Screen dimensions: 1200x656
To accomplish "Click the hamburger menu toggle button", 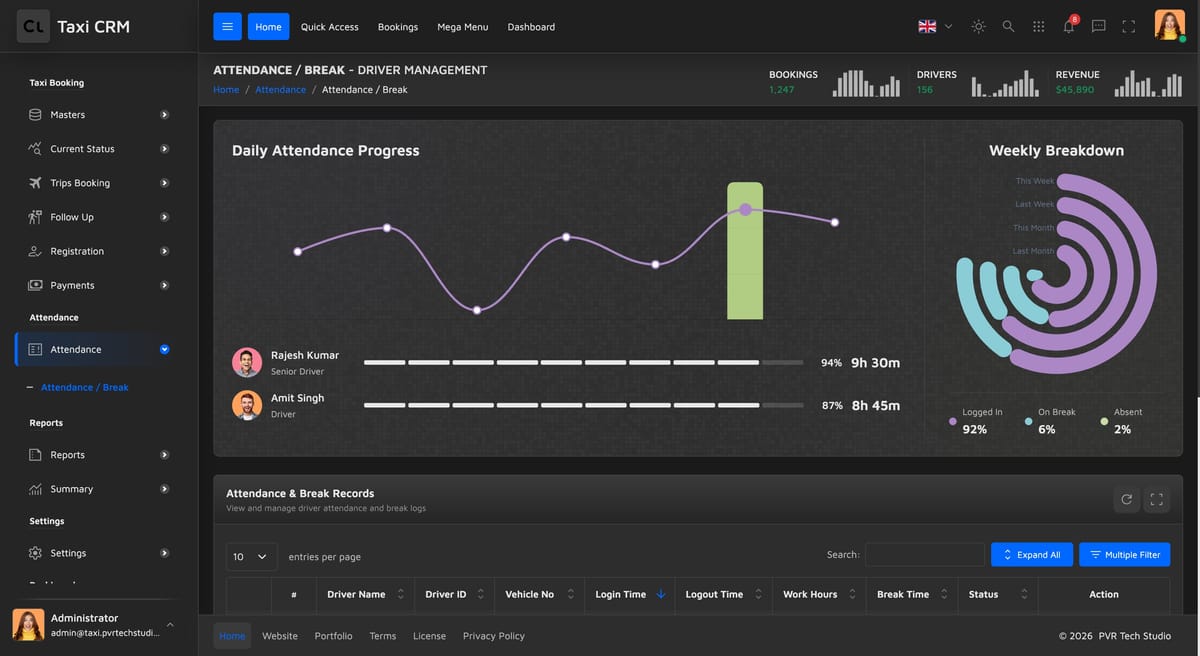I will point(227,27).
